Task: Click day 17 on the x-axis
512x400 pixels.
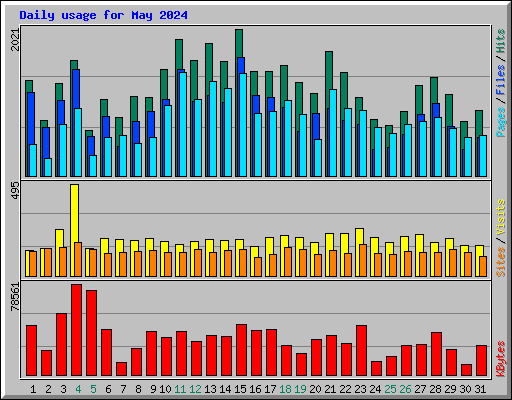Action: tap(270, 389)
